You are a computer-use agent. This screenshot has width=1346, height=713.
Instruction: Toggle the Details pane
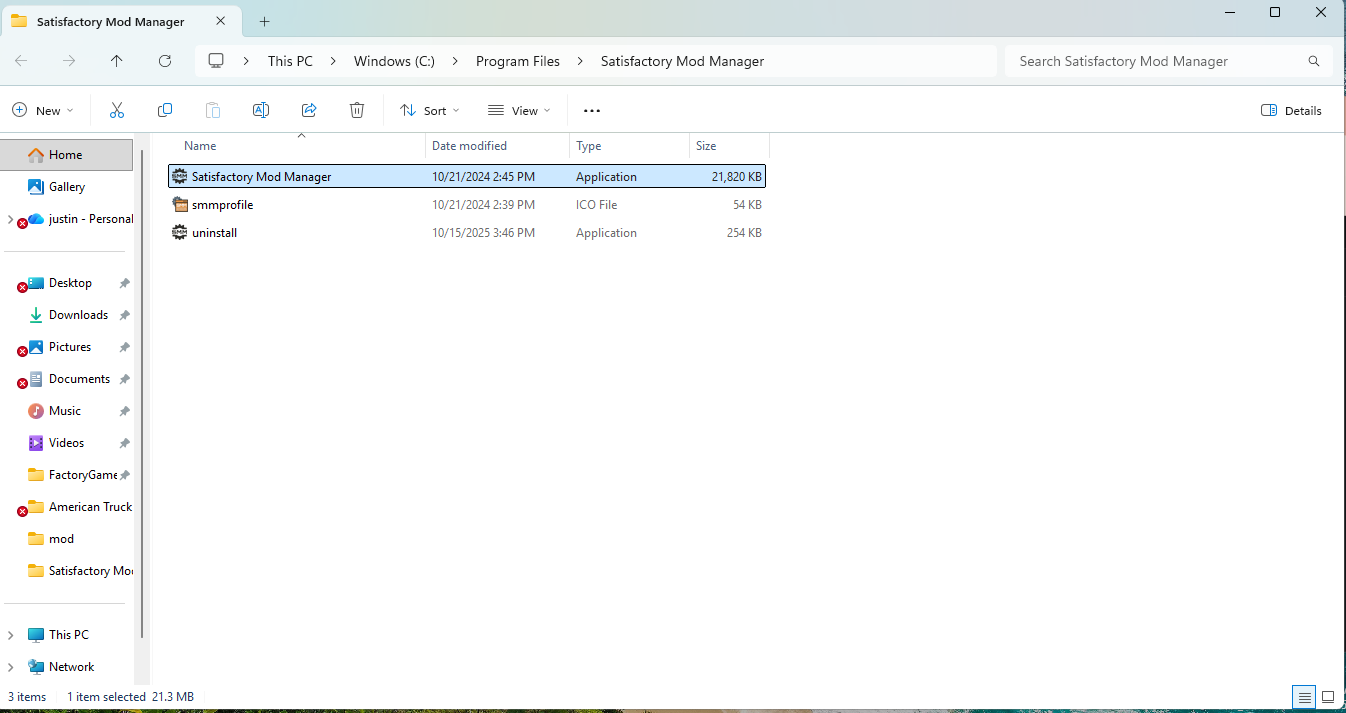point(1292,111)
